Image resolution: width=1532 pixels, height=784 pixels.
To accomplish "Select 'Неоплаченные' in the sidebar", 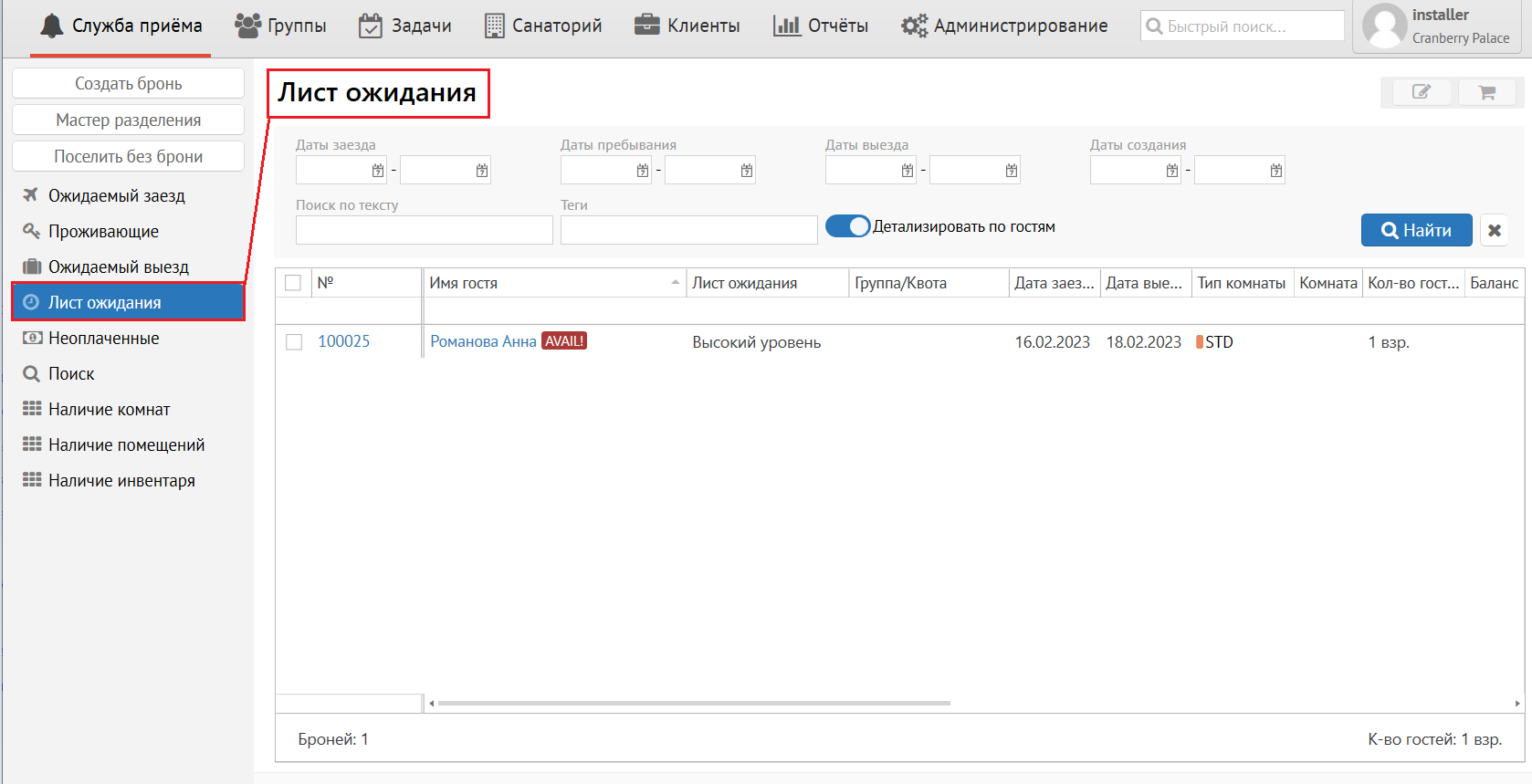I will pyautogui.click(x=103, y=339).
